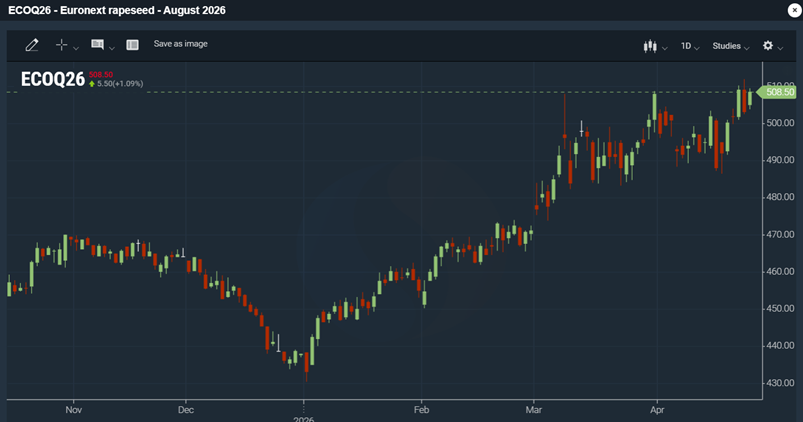Expand the annotation tool chevron
The height and width of the screenshot is (422, 803).
[x=111, y=47]
